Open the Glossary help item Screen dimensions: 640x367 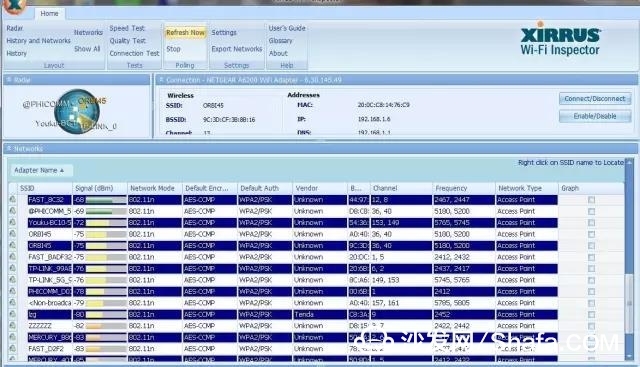(x=280, y=40)
